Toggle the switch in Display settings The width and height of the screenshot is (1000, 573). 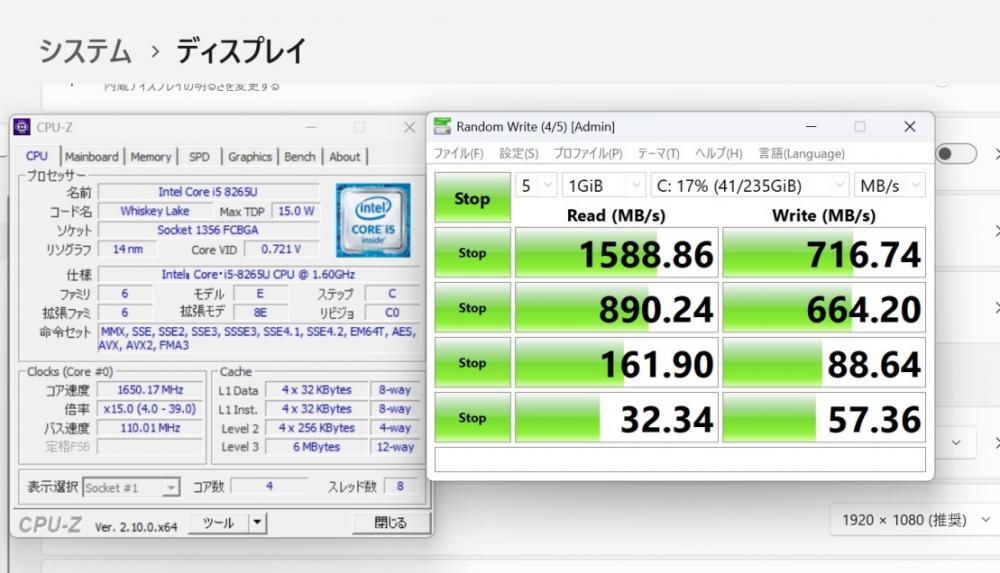[x=956, y=153]
